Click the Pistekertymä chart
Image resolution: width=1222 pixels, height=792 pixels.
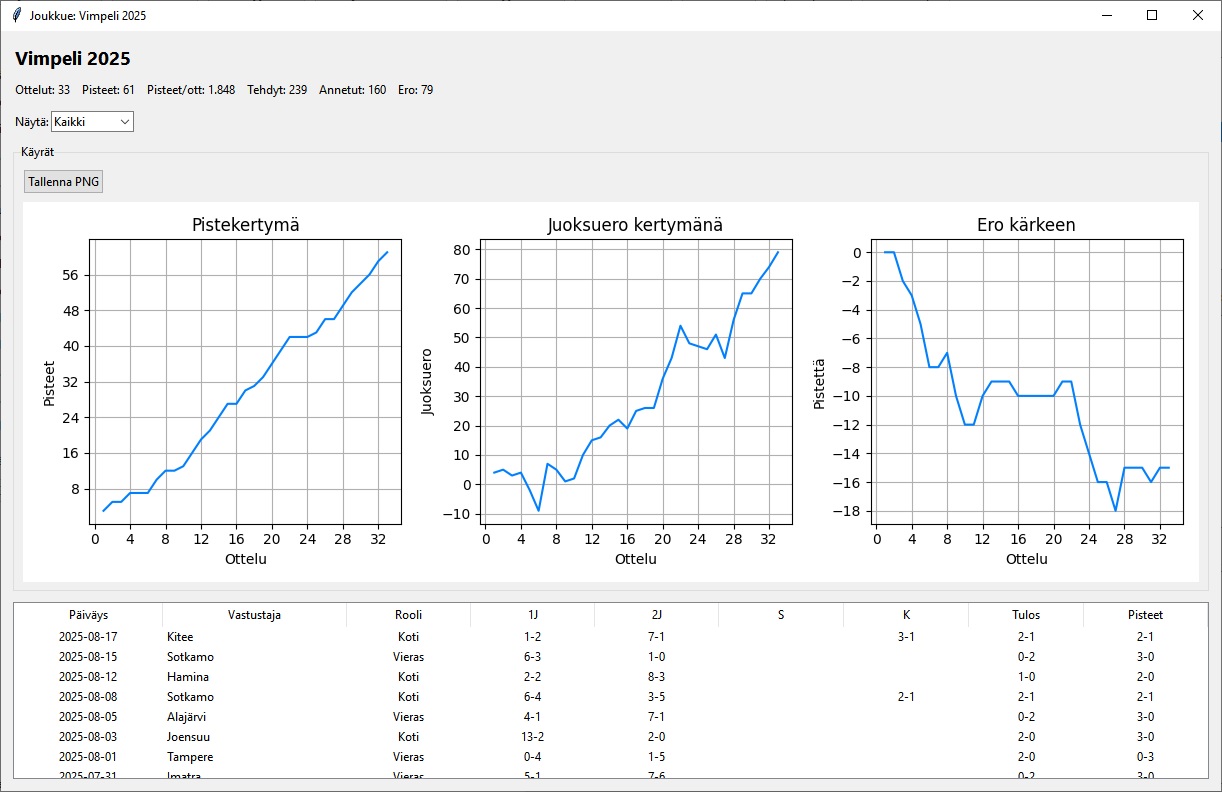click(x=245, y=380)
